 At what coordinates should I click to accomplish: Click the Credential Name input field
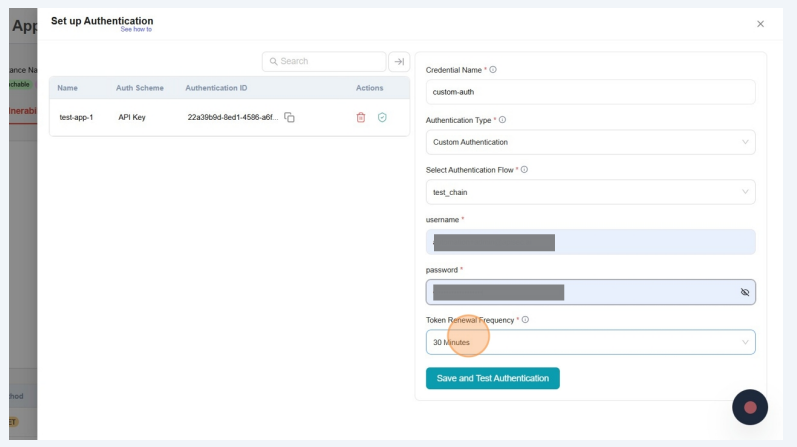[x=590, y=92]
